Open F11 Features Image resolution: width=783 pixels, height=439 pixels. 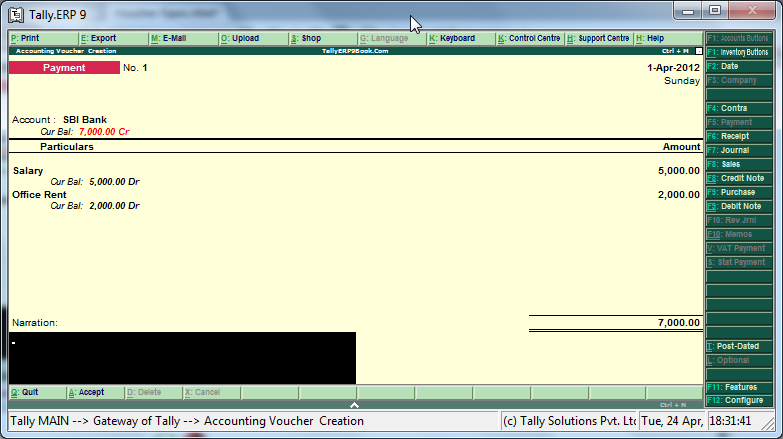(x=739, y=387)
